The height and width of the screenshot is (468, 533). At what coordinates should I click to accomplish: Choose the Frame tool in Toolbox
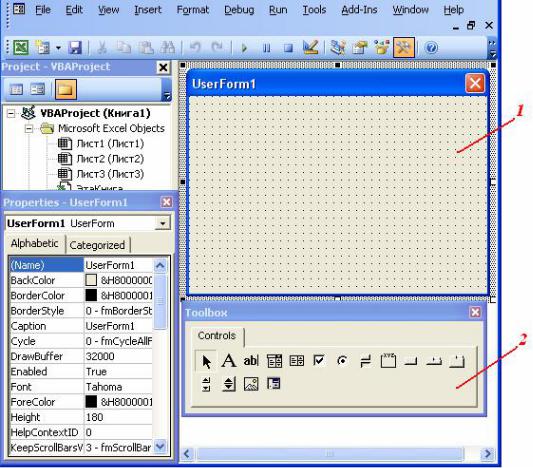click(x=388, y=361)
